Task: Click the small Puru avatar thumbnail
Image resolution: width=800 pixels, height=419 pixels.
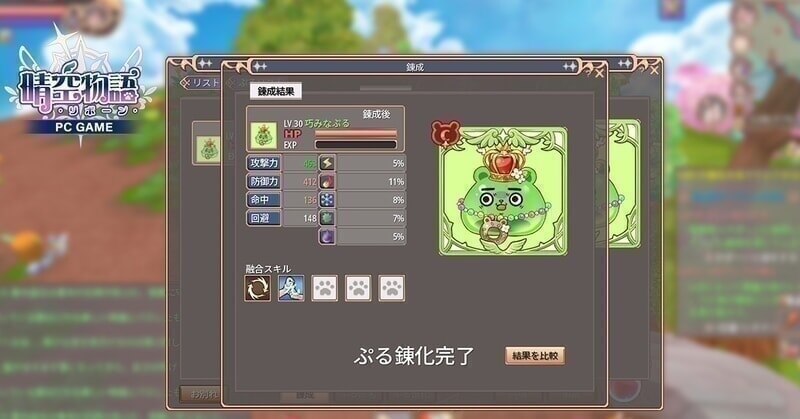Action: [x=264, y=136]
